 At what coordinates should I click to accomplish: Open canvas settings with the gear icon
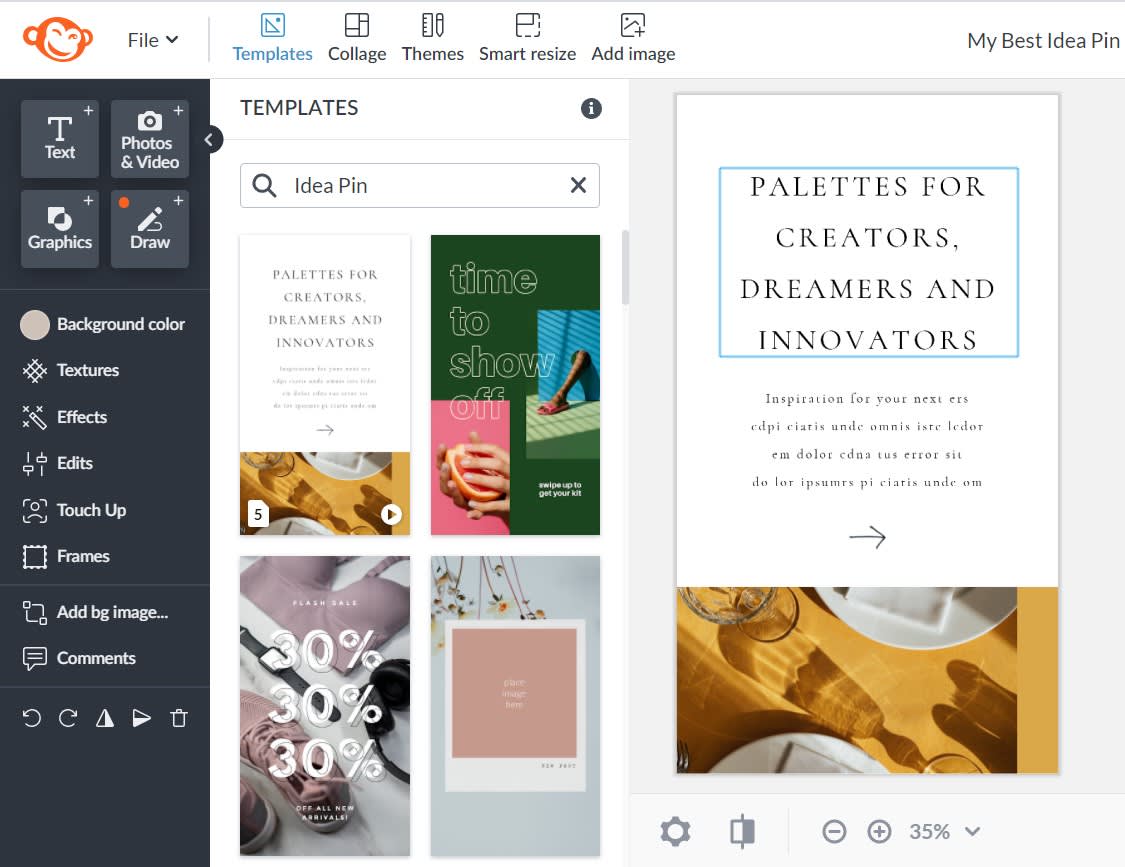tap(675, 832)
